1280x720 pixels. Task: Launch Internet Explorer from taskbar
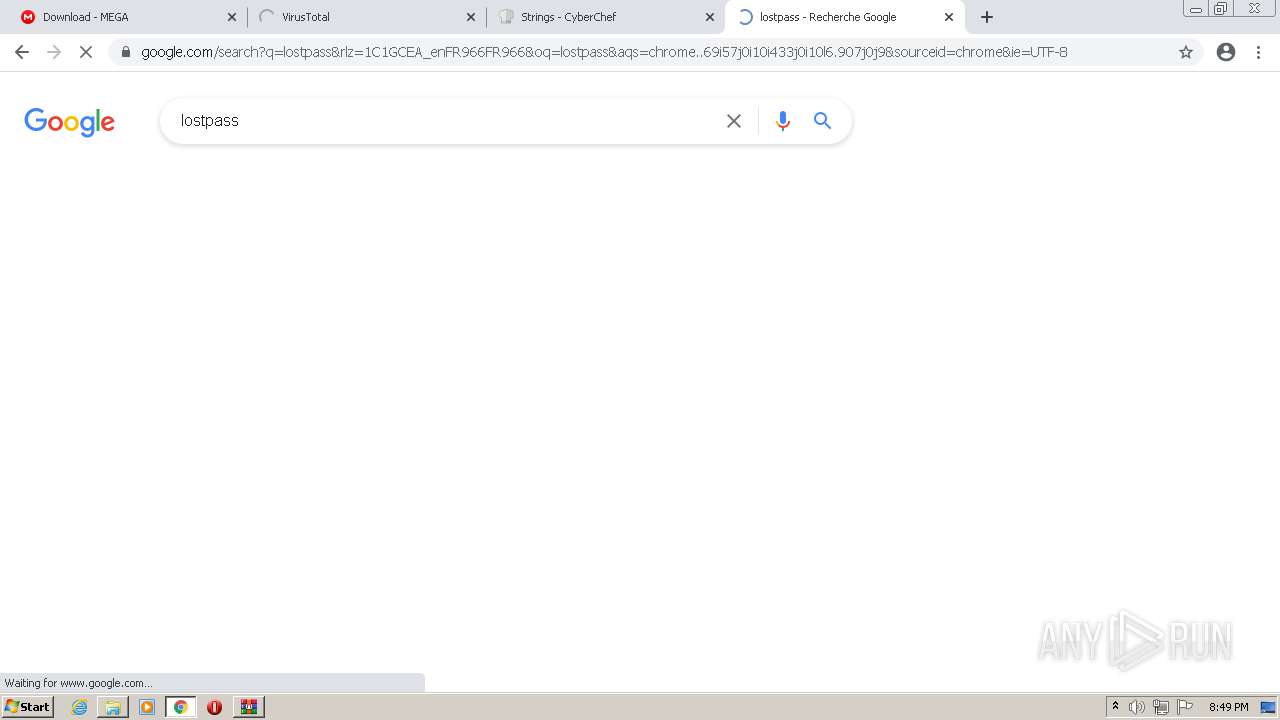coord(80,707)
